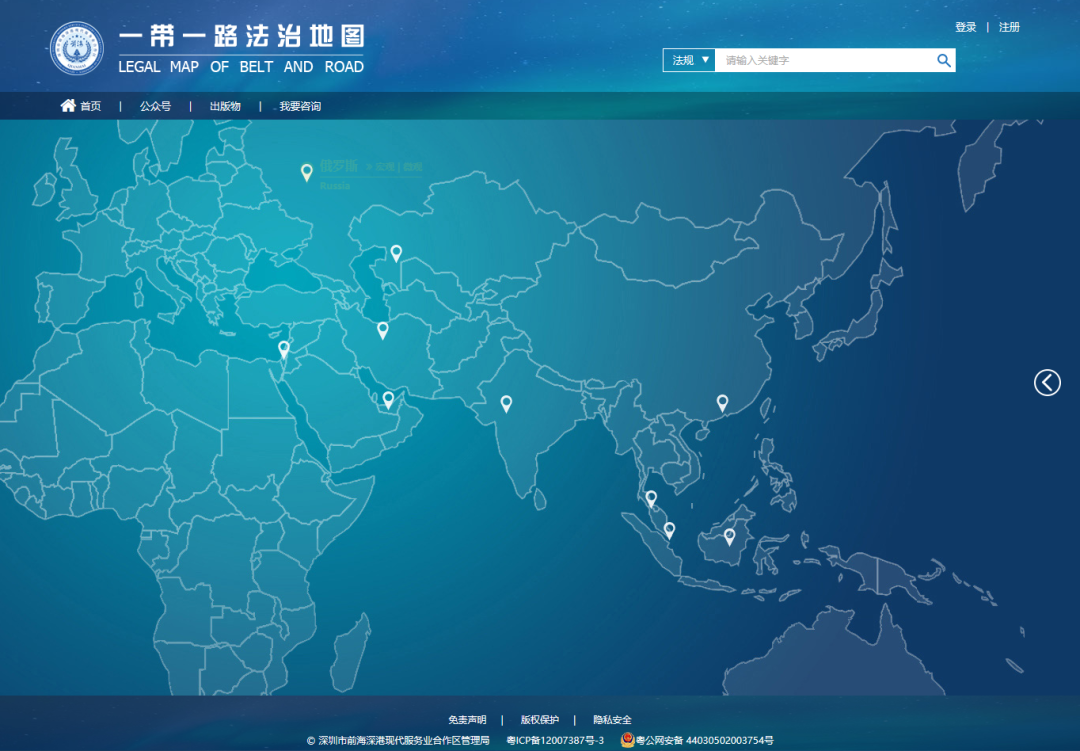This screenshot has height=751, width=1080.
Task: Click the Israel location pin
Action: [284, 350]
